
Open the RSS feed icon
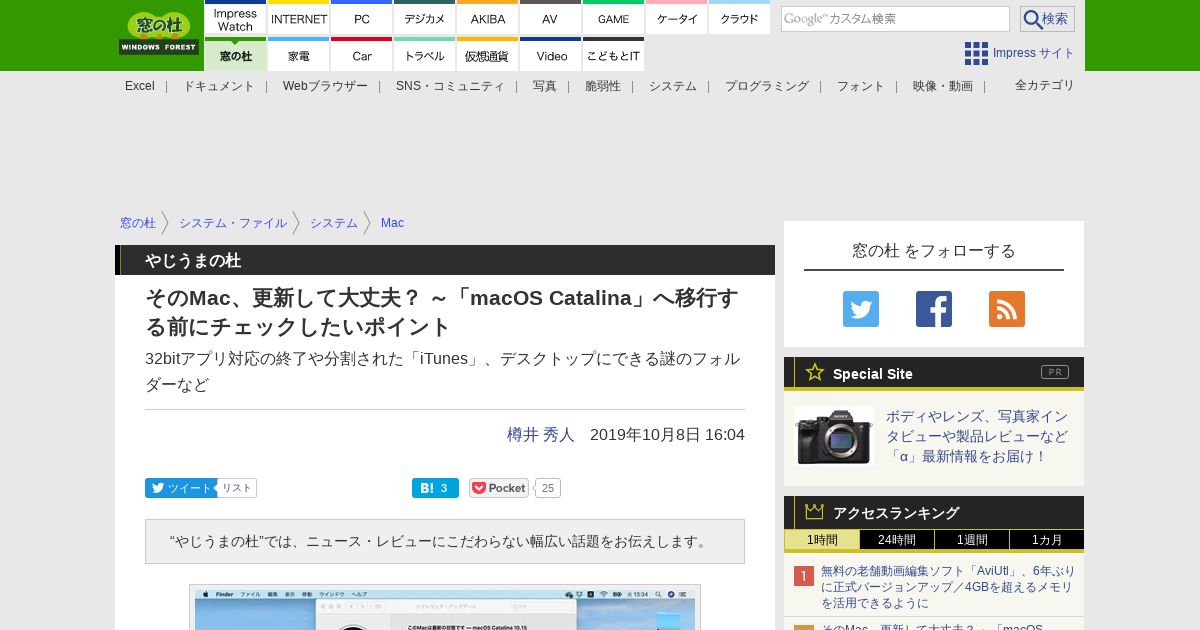pos(1007,309)
